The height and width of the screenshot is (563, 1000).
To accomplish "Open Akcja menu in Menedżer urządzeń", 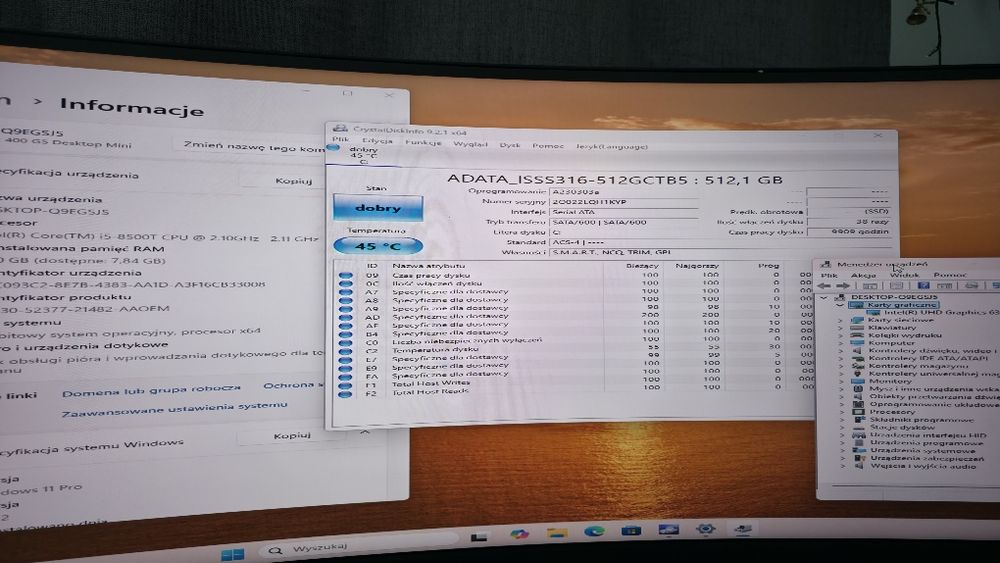I will click(x=863, y=275).
